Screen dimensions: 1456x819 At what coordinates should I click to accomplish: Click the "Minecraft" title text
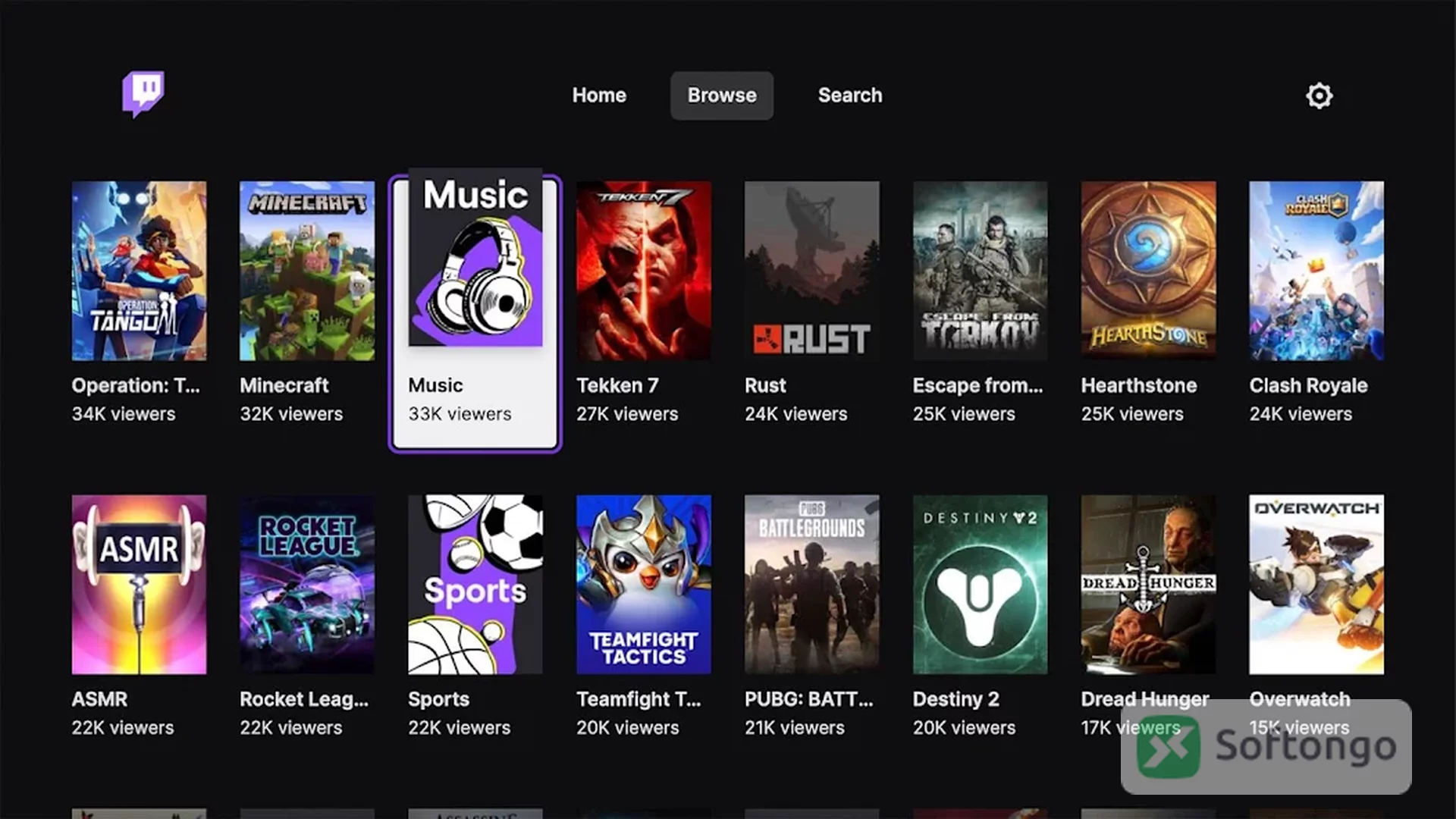tap(284, 385)
